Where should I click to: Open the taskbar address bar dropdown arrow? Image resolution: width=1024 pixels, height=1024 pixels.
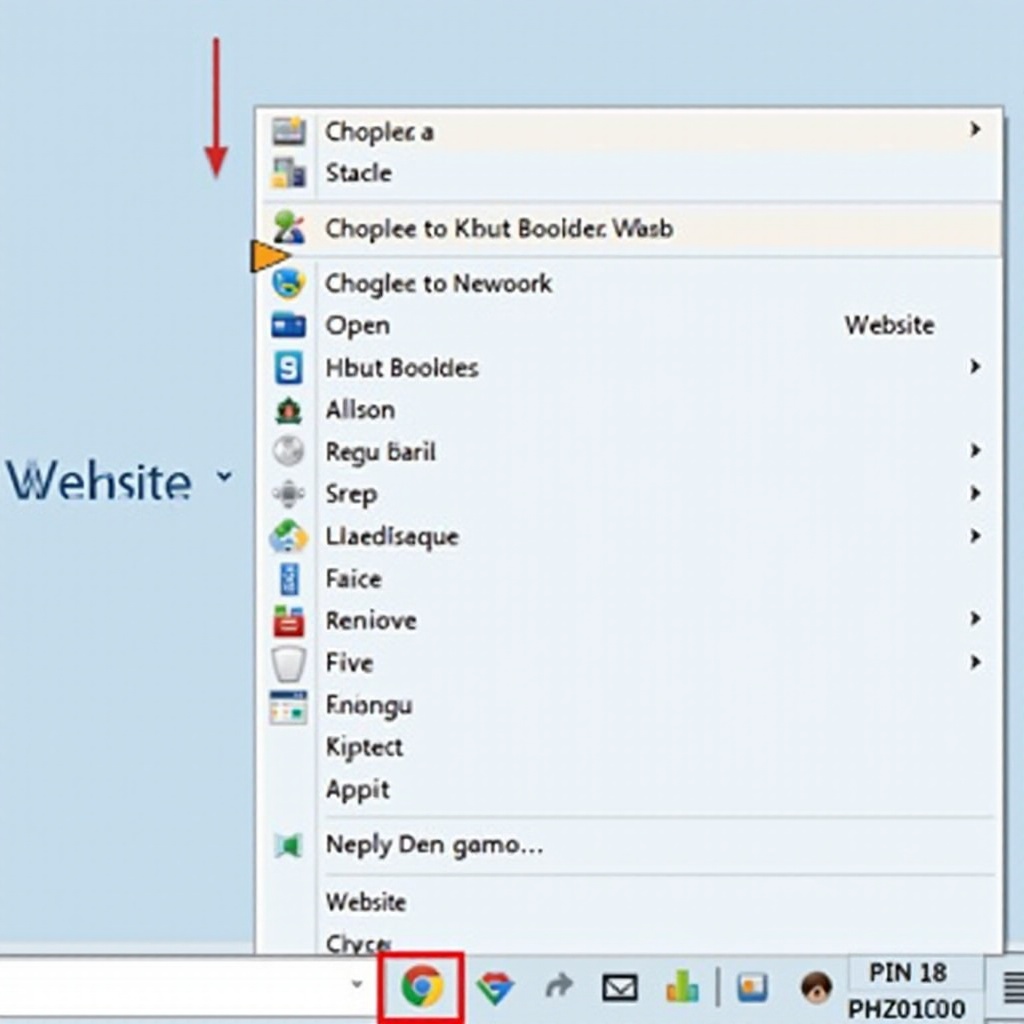pos(357,985)
